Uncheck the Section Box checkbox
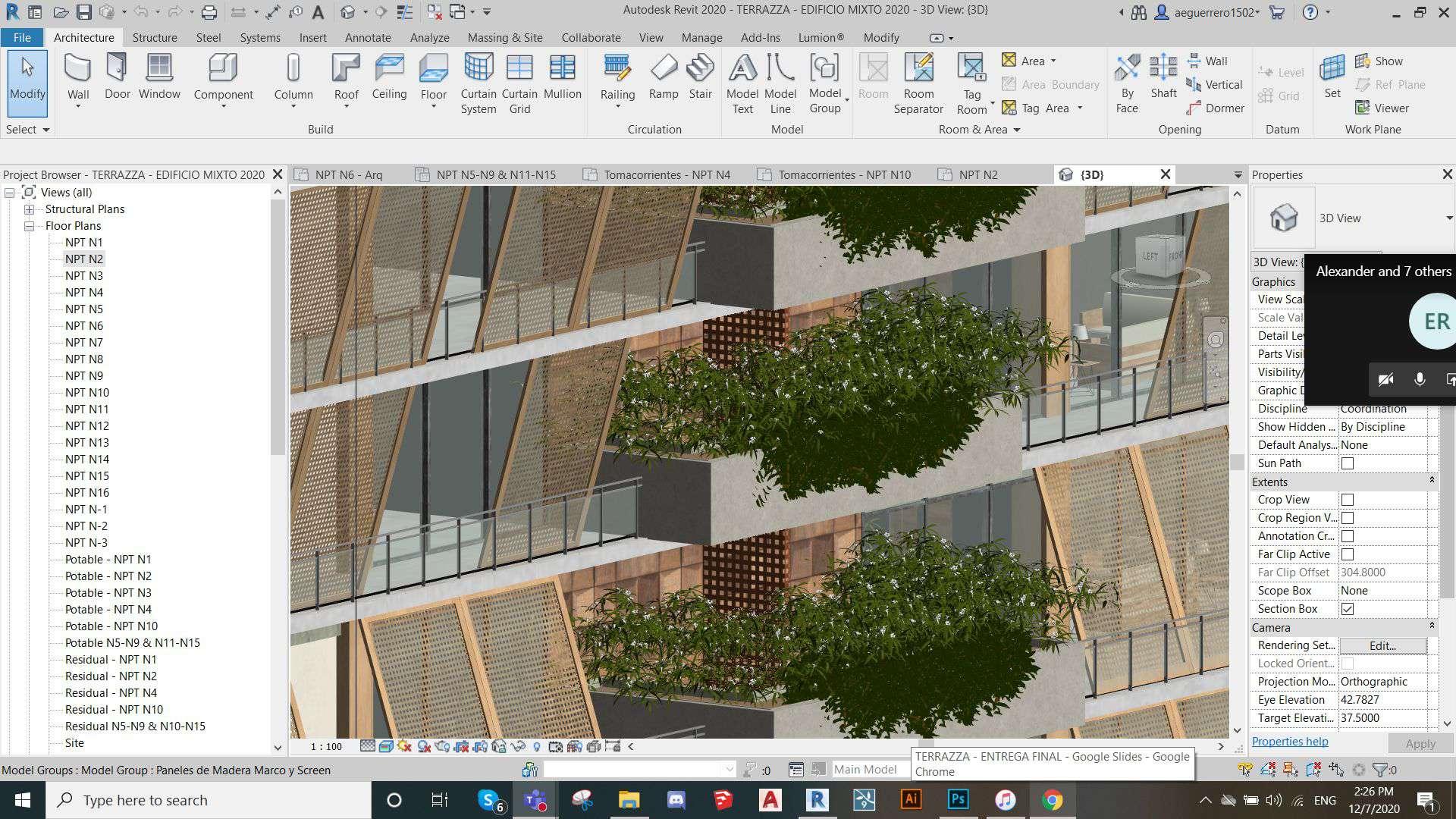The image size is (1456, 819). point(1348,609)
